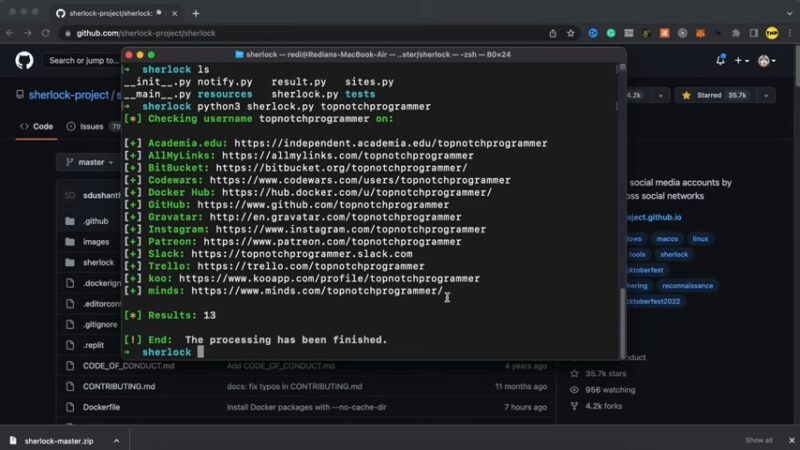Screen dimensions: 800x450
Task: Click the Dockerfile file icon
Action: 70,407
